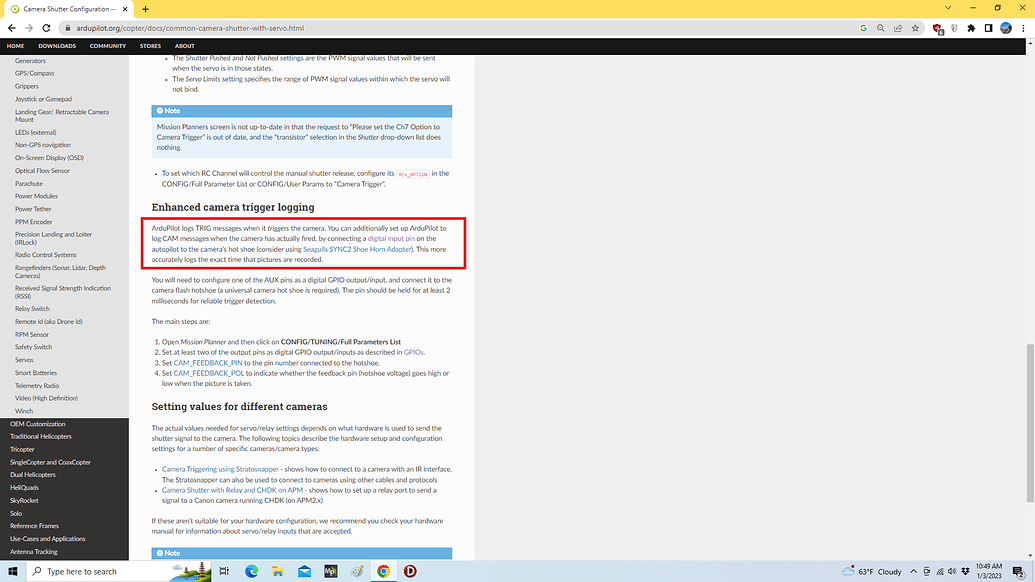Open the browser profile avatar
Viewport: 1035px width, 582px height.
coord(1005,29)
